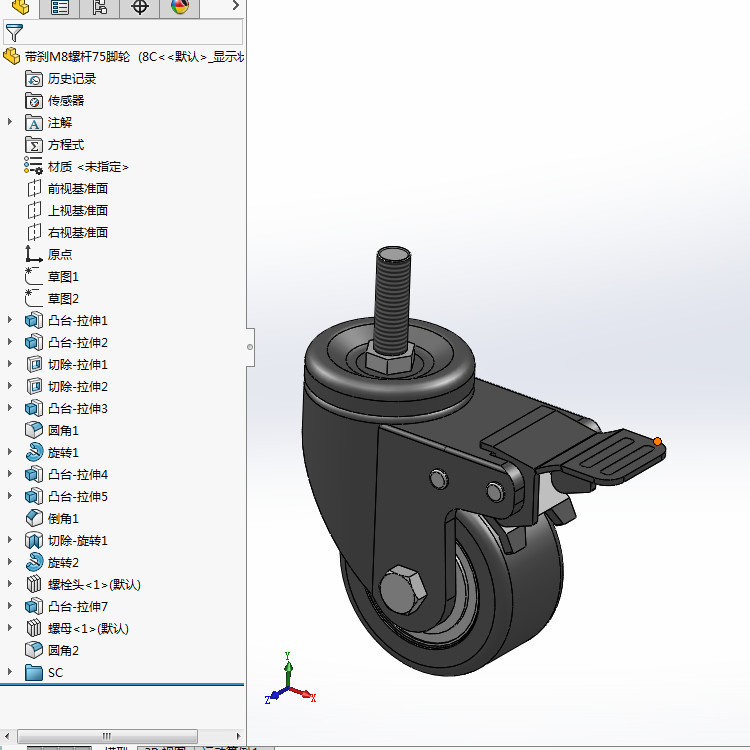
Task: Expand the 凸台-拉伸5 feature
Action: point(10,496)
